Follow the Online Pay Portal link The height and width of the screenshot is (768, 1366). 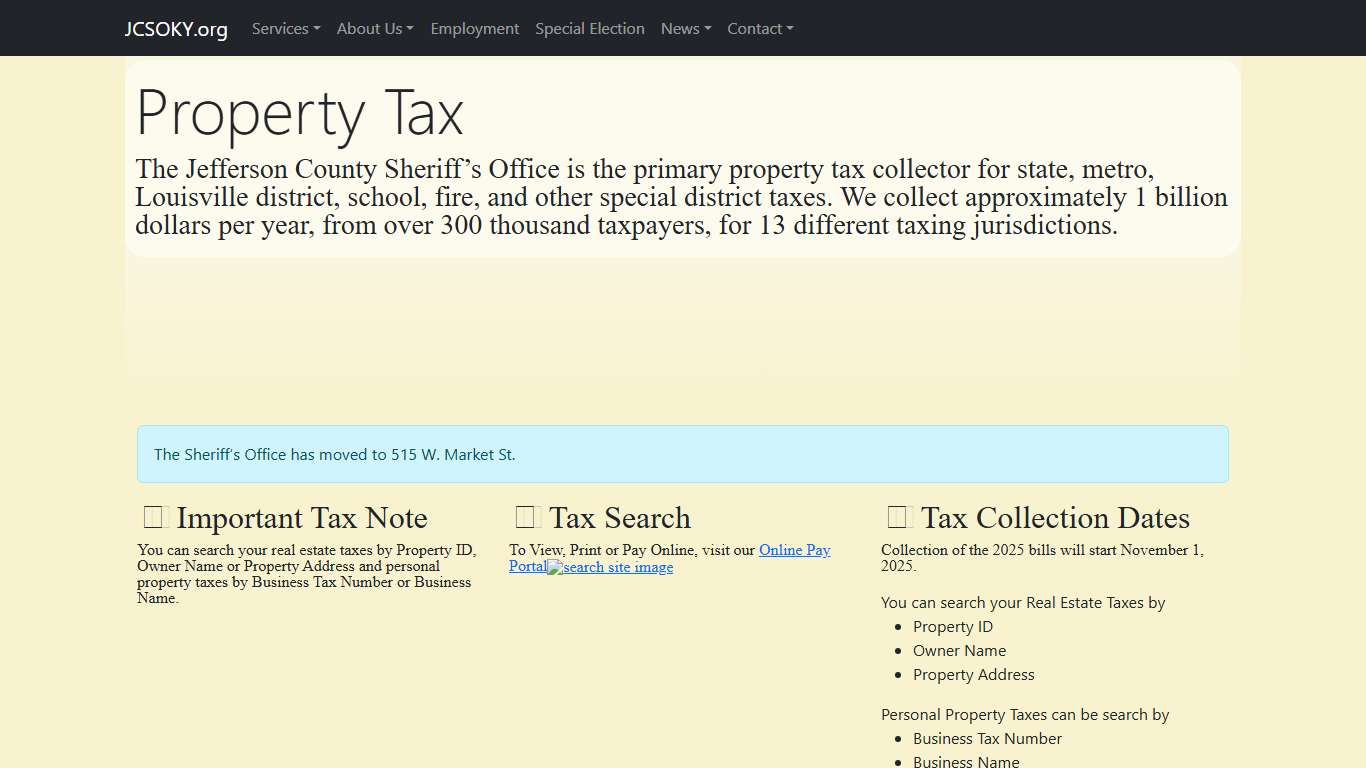(794, 550)
